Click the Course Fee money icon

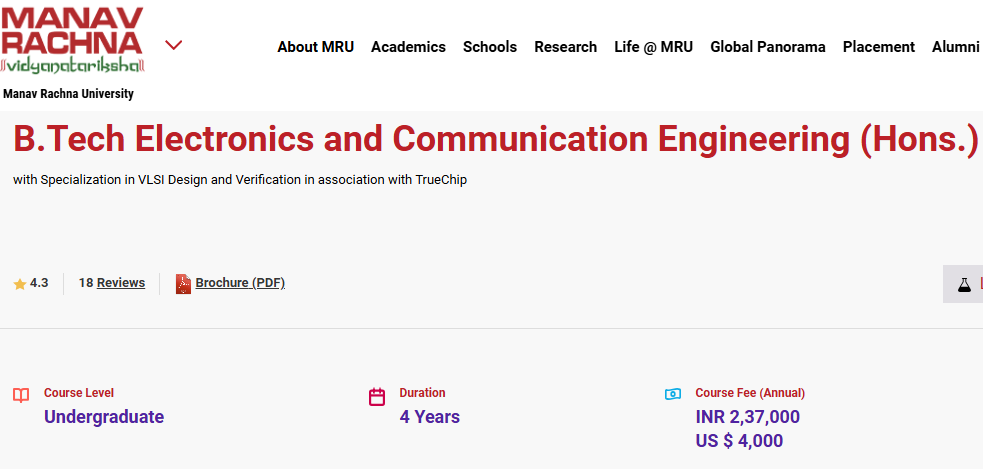673,394
